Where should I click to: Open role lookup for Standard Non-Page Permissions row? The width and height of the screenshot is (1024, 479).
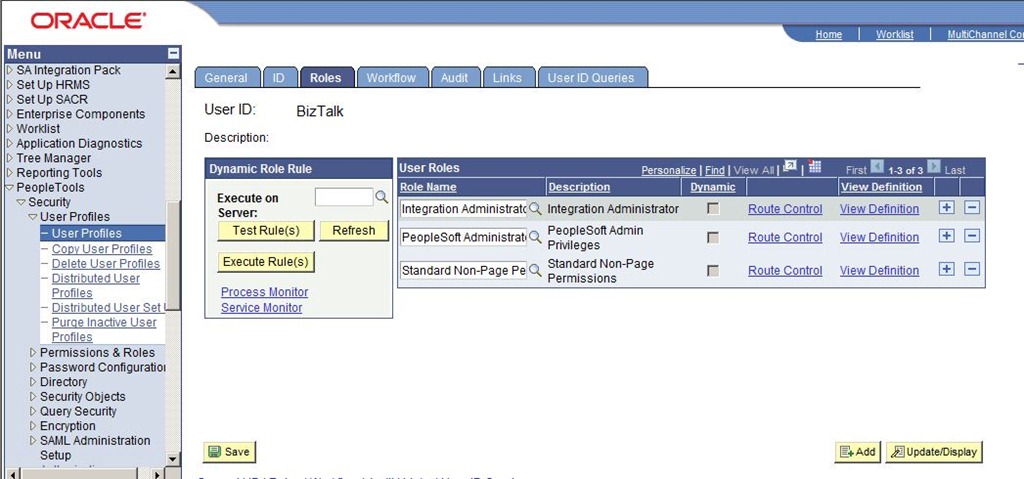[536, 270]
